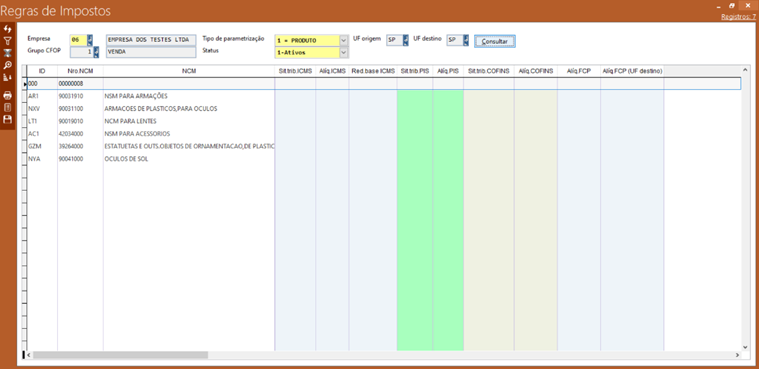Click the refresh arrows sidebar icon
This screenshot has height=369, width=759.
(7, 30)
